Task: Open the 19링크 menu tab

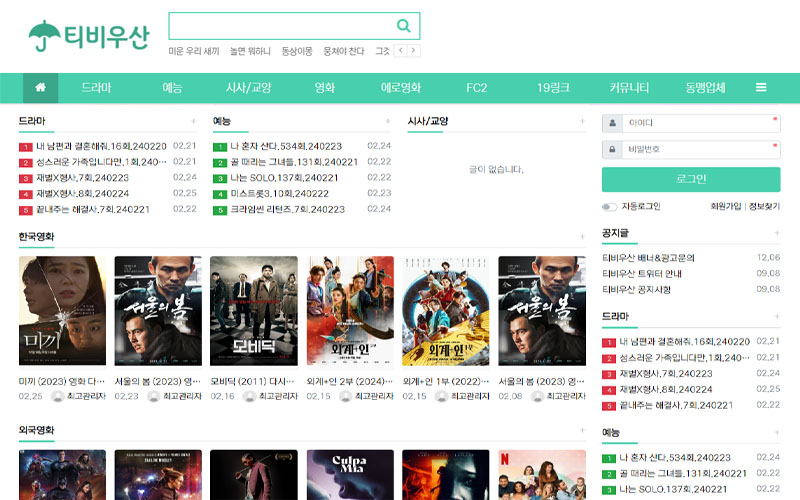Action: (x=553, y=87)
